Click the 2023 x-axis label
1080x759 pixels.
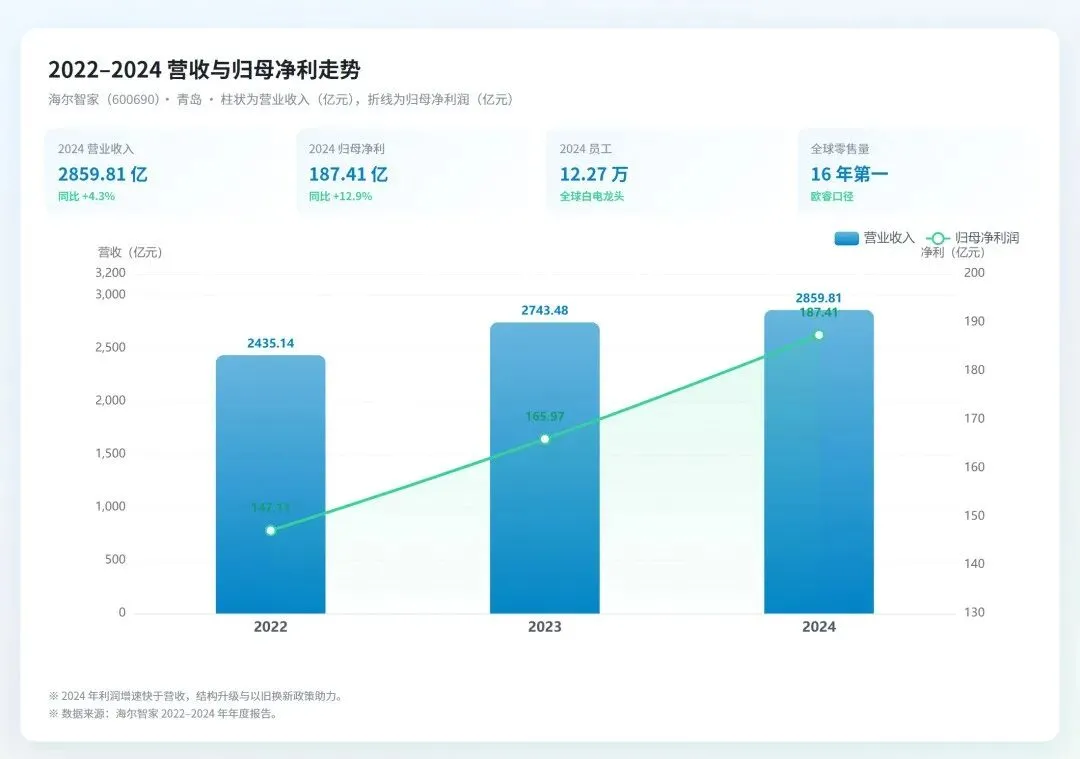pos(545,627)
